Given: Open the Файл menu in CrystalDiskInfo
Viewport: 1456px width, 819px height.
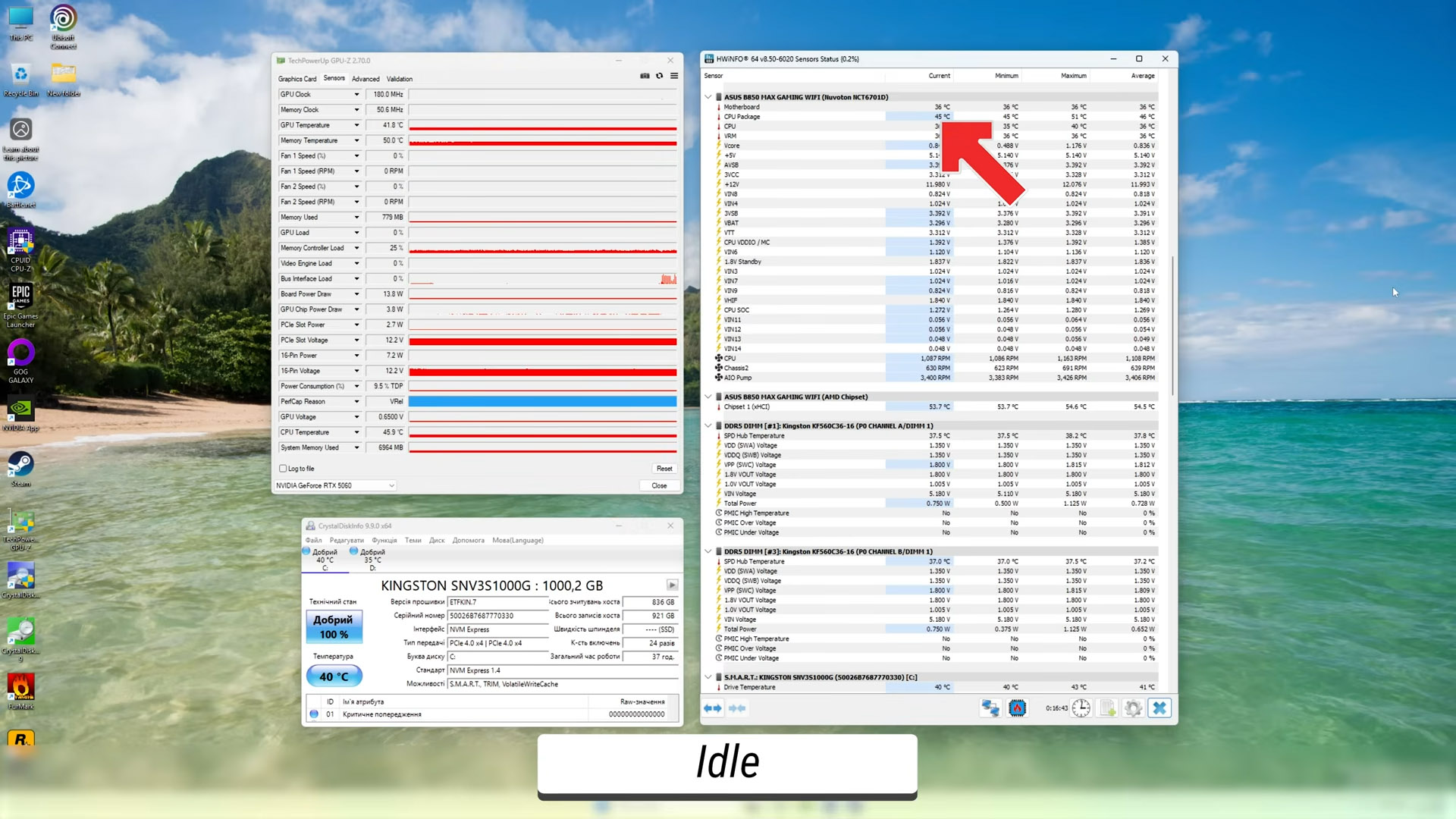Looking at the screenshot, I should click(x=313, y=541).
